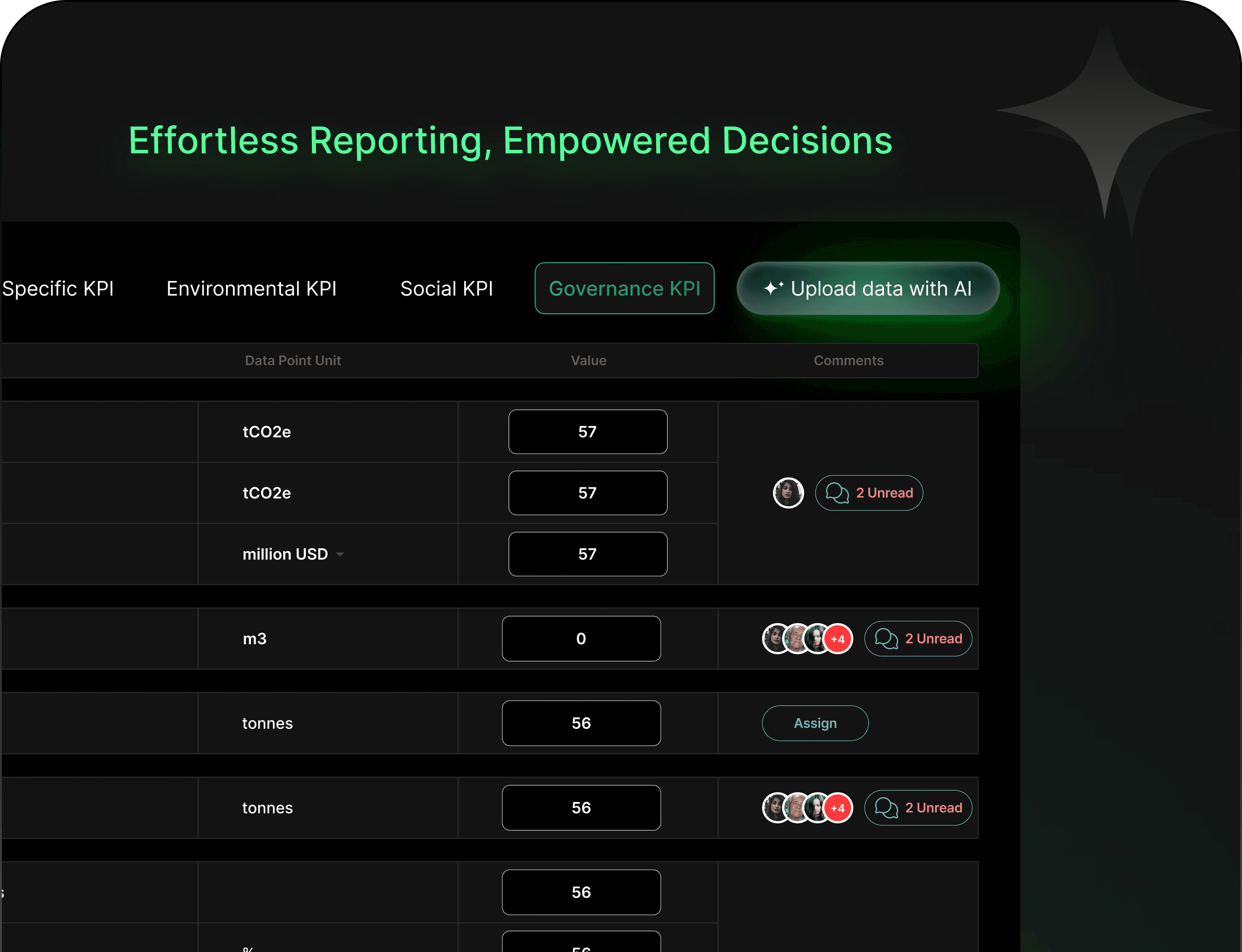The height and width of the screenshot is (952, 1242).
Task: Click the comment bubble icon in the m3 row
Action: (886, 639)
